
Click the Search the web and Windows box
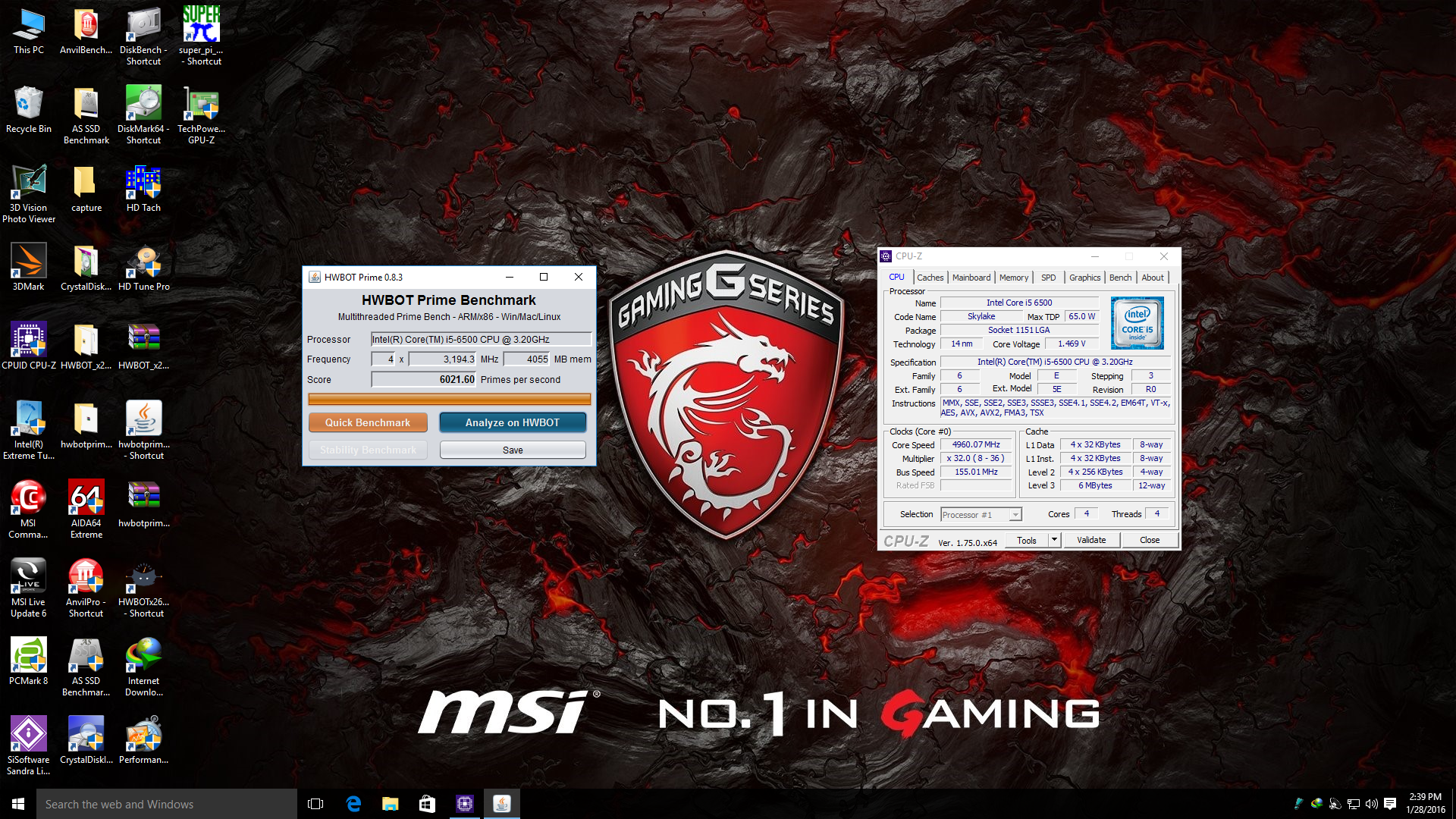tap(167, 804)
